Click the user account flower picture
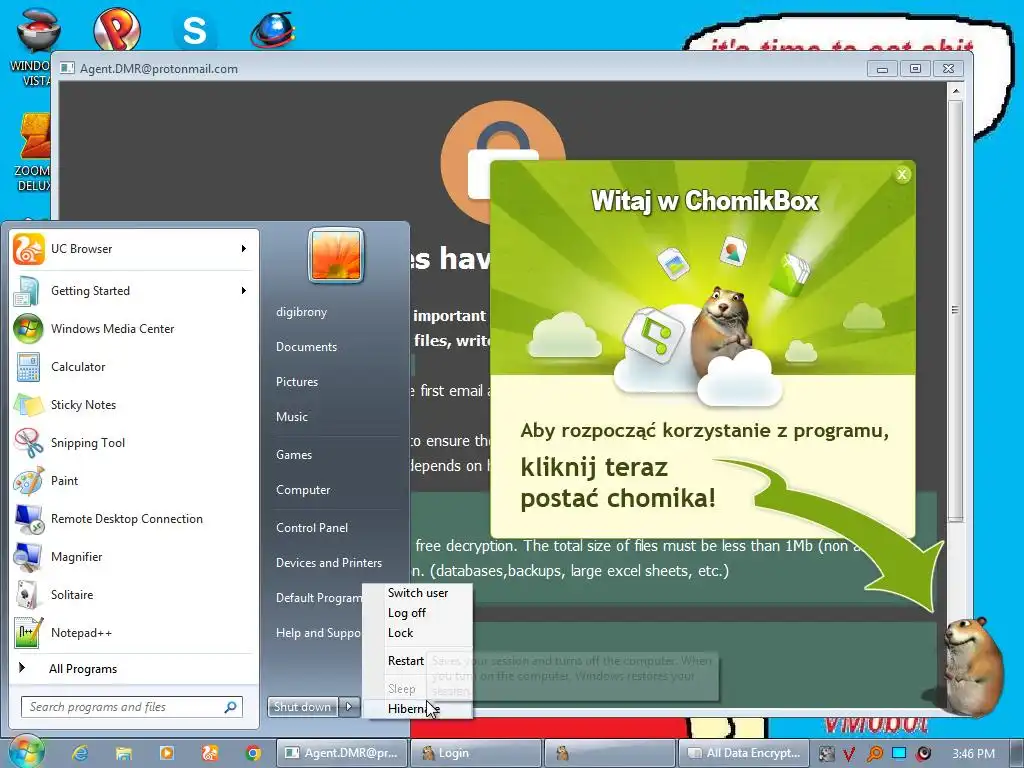The image size is (1024, 768). [x=336, y=255]
